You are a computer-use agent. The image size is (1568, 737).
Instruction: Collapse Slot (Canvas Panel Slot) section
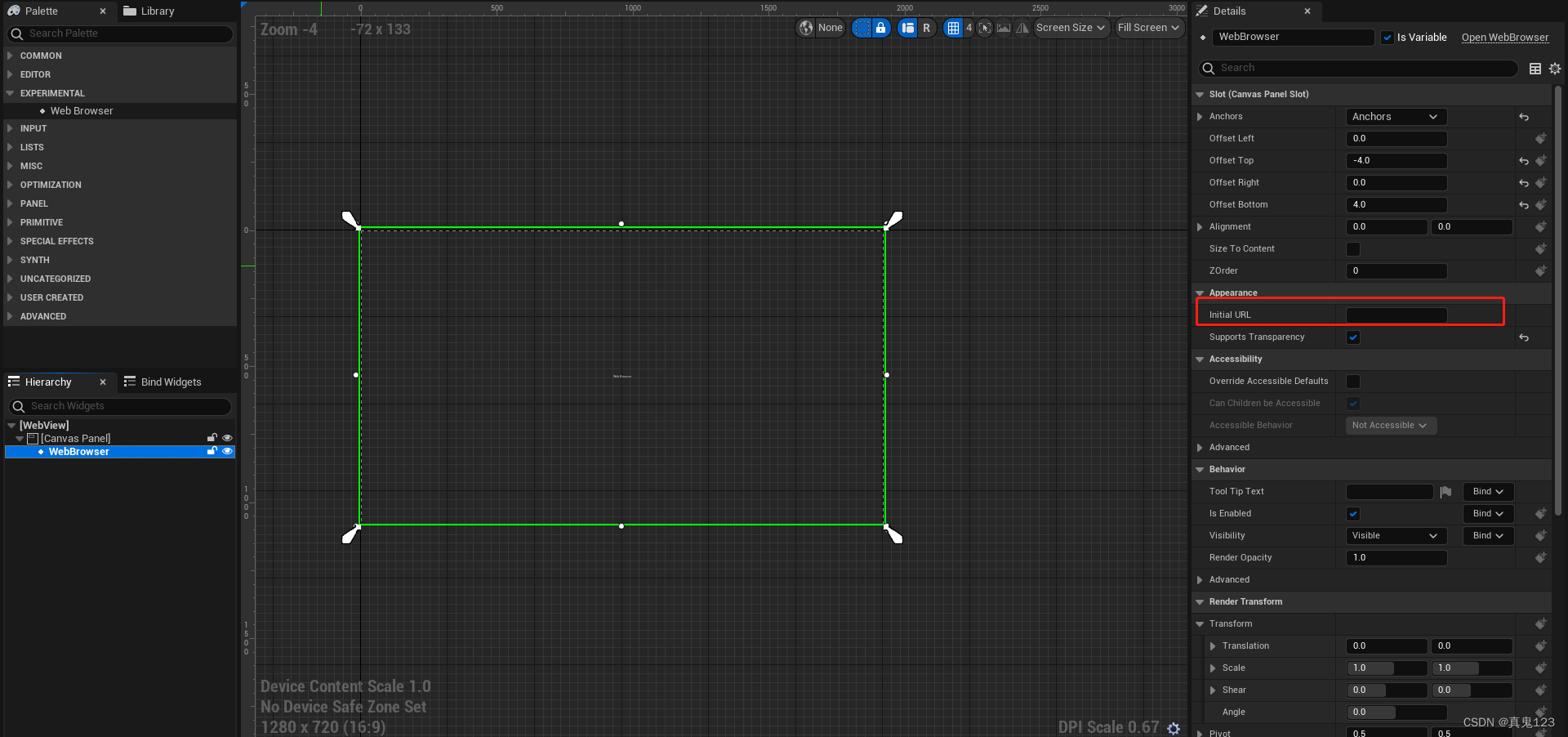(1200, 95)
